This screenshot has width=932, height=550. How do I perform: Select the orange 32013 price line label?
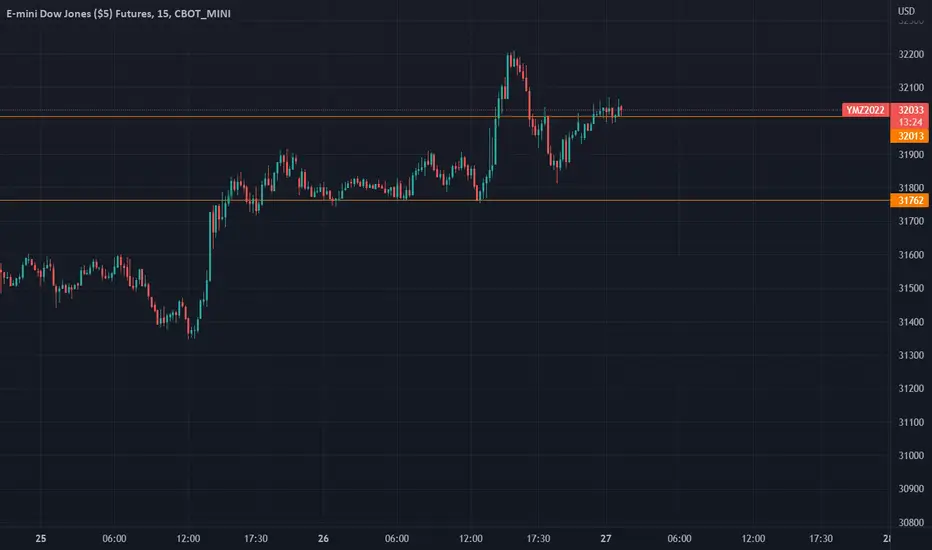(x=910, y=136)
